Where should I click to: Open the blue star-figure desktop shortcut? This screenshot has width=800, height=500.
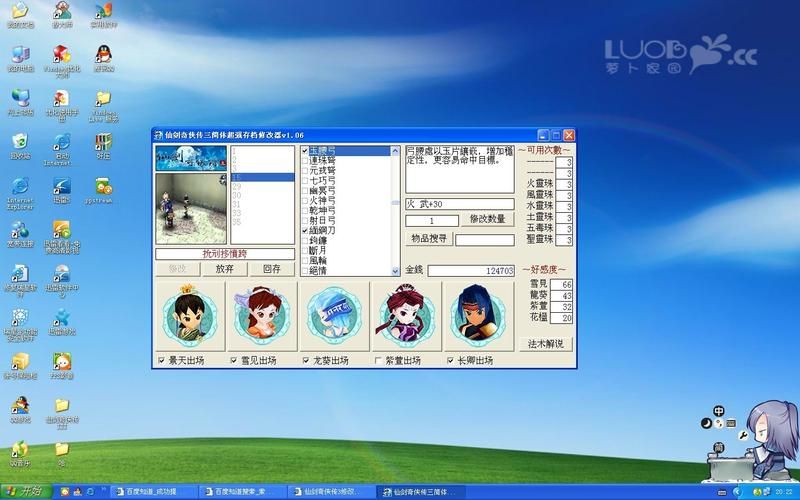pos(62,321)
